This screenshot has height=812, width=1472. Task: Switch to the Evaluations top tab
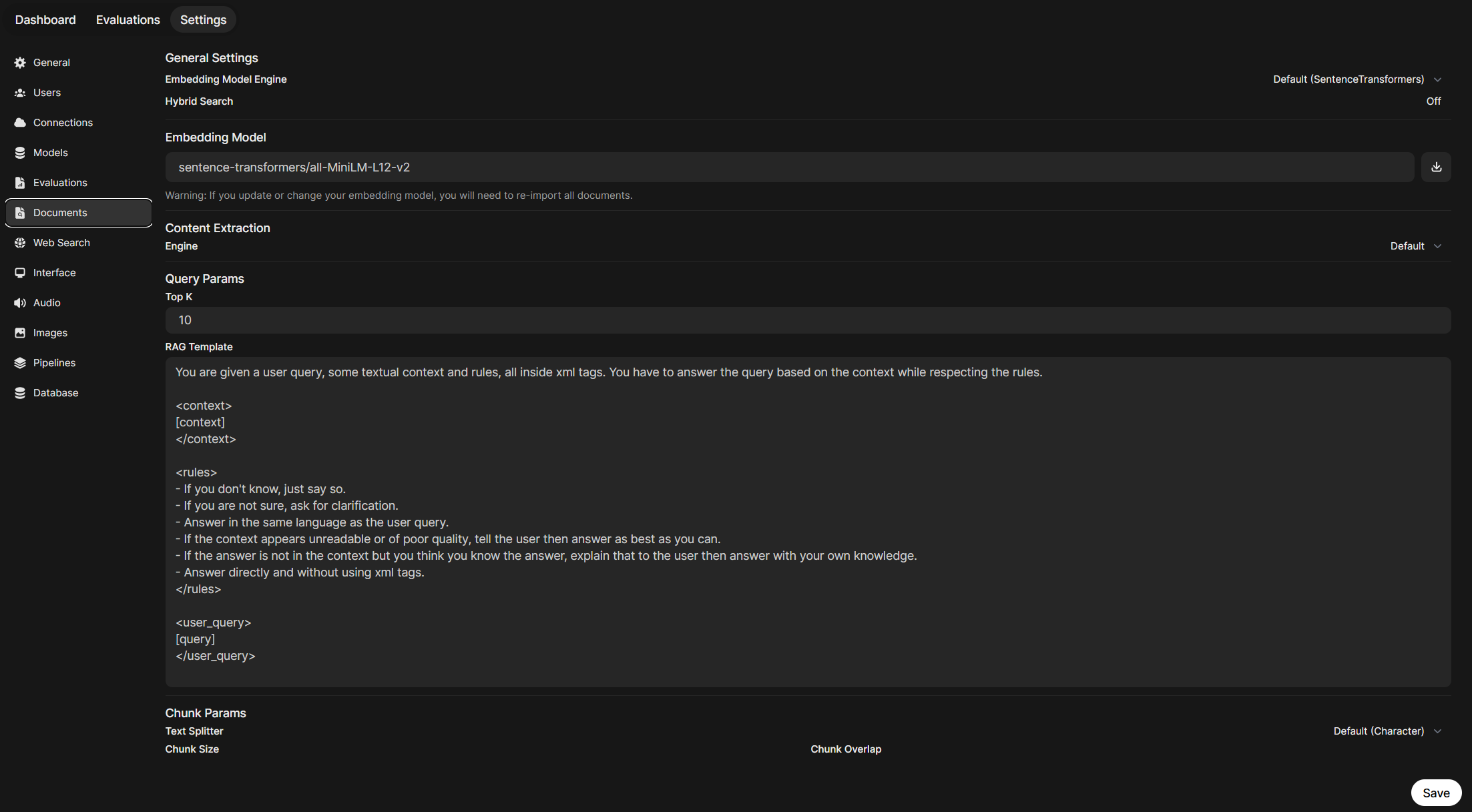click(128, 20)
